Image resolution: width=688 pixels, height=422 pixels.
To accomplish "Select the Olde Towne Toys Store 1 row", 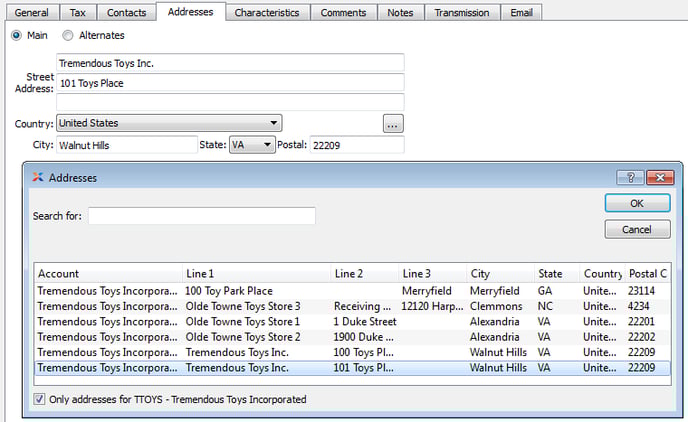I will point(352,322).
